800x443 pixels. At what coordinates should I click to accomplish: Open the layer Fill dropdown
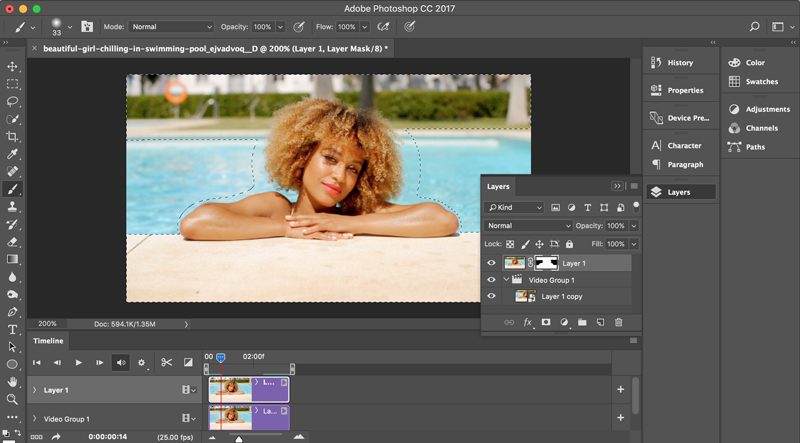(x=634, y=244)
